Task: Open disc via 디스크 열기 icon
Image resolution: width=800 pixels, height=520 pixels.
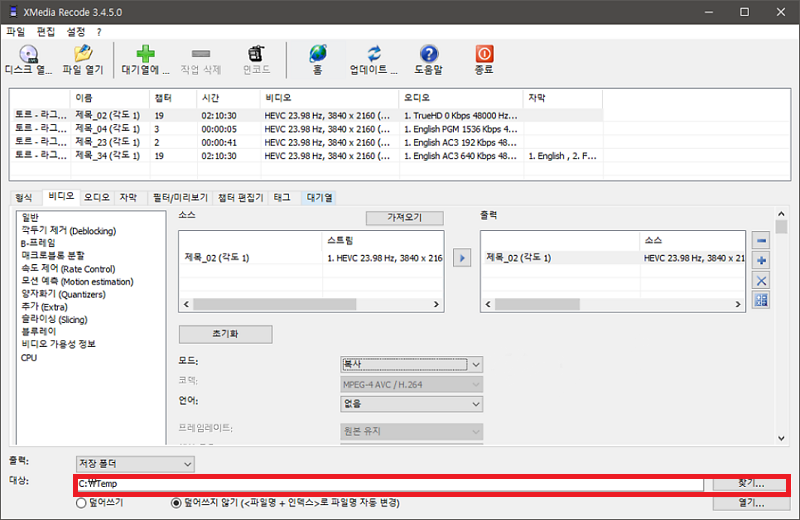Action: [x=29, y=54]
